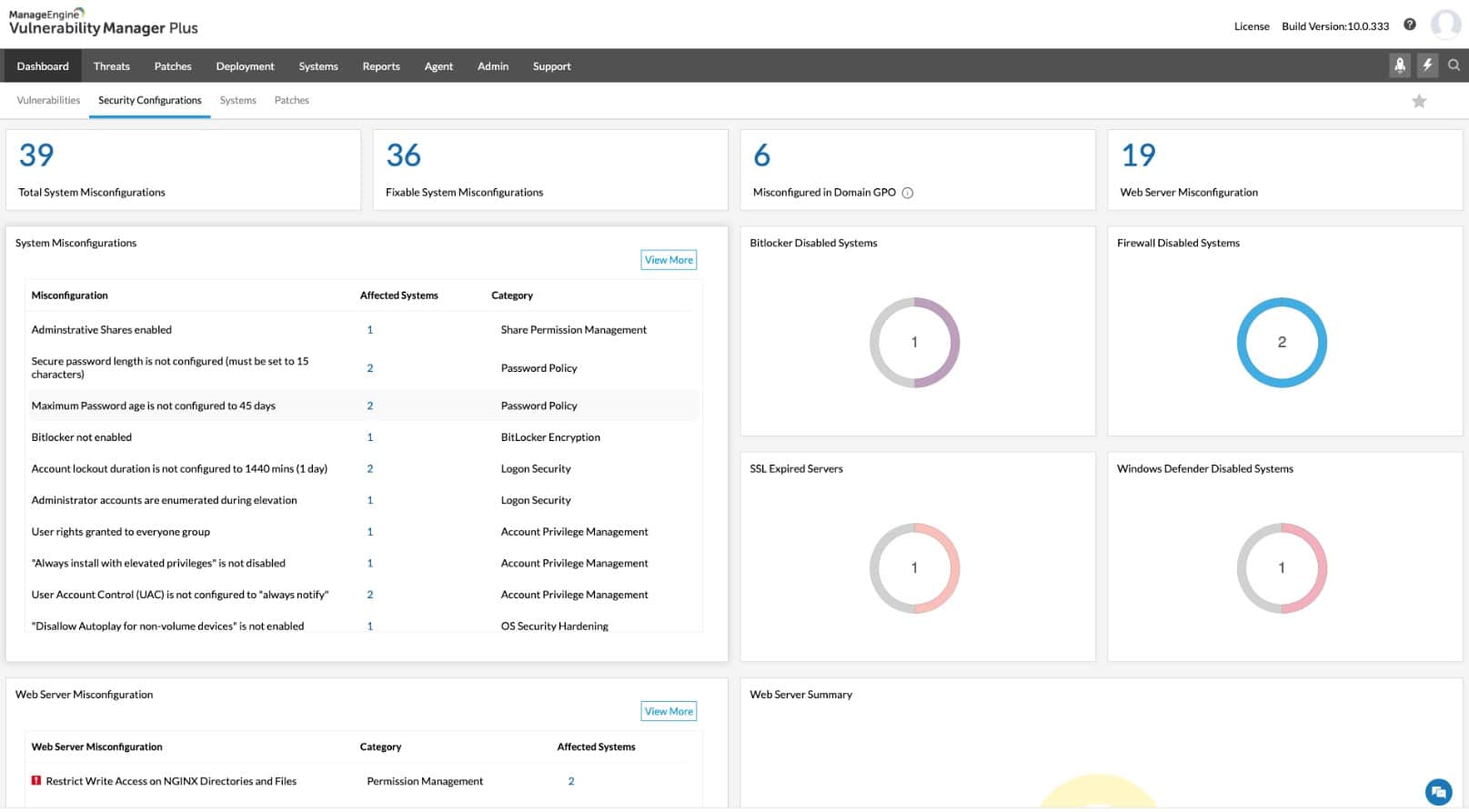Click the ManageEngine Vulnerability Manager Plus logo
1469x812 pixels.
pos(103,22)
